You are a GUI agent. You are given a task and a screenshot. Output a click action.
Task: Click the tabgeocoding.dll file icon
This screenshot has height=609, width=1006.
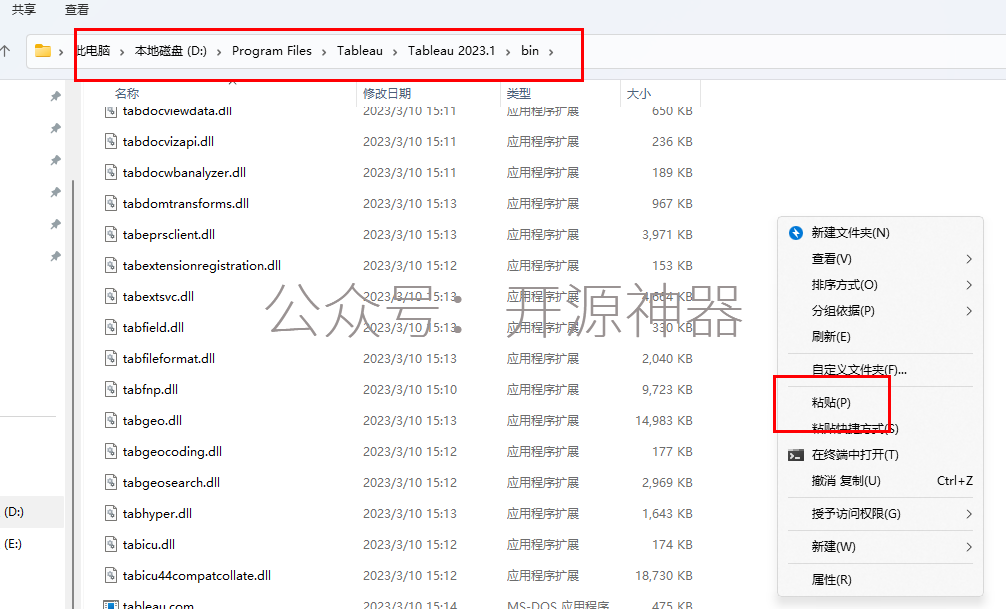click(111, 451)
